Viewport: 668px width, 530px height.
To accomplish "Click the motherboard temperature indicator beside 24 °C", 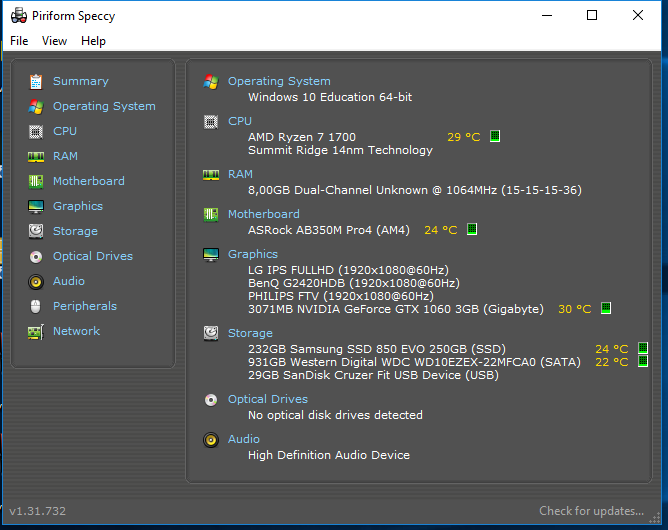I will click(472, 229).
